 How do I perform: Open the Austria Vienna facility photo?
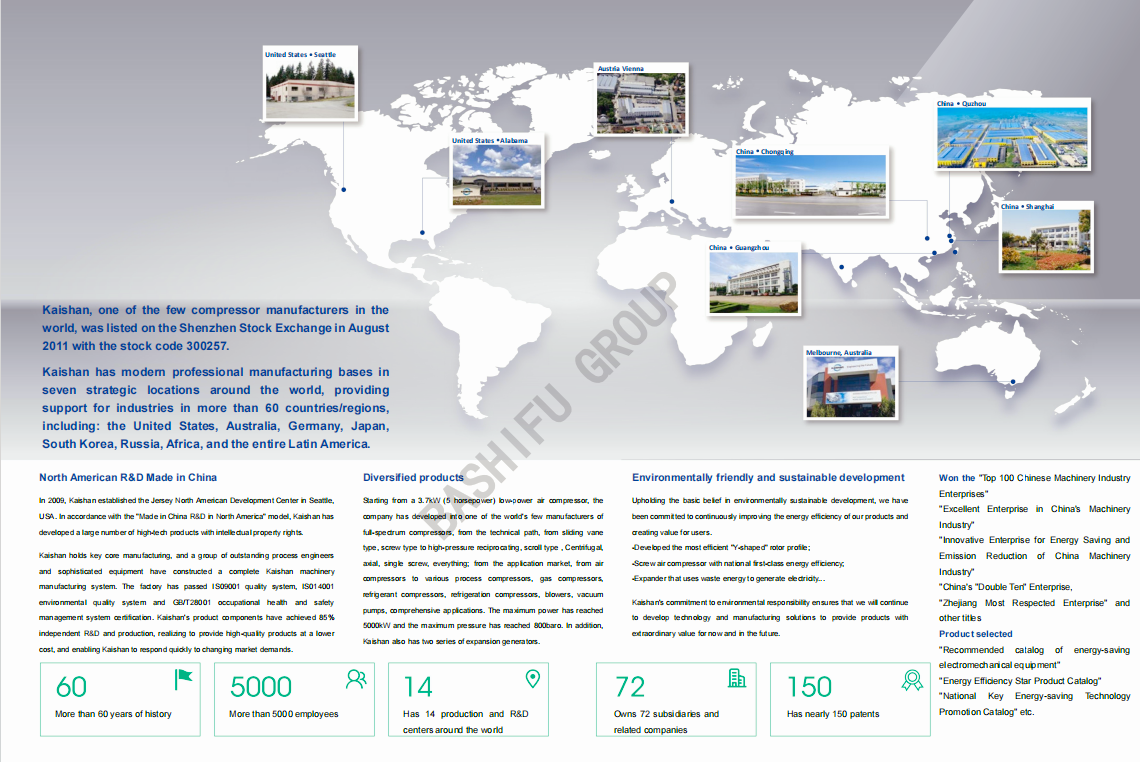click(641, 103)
